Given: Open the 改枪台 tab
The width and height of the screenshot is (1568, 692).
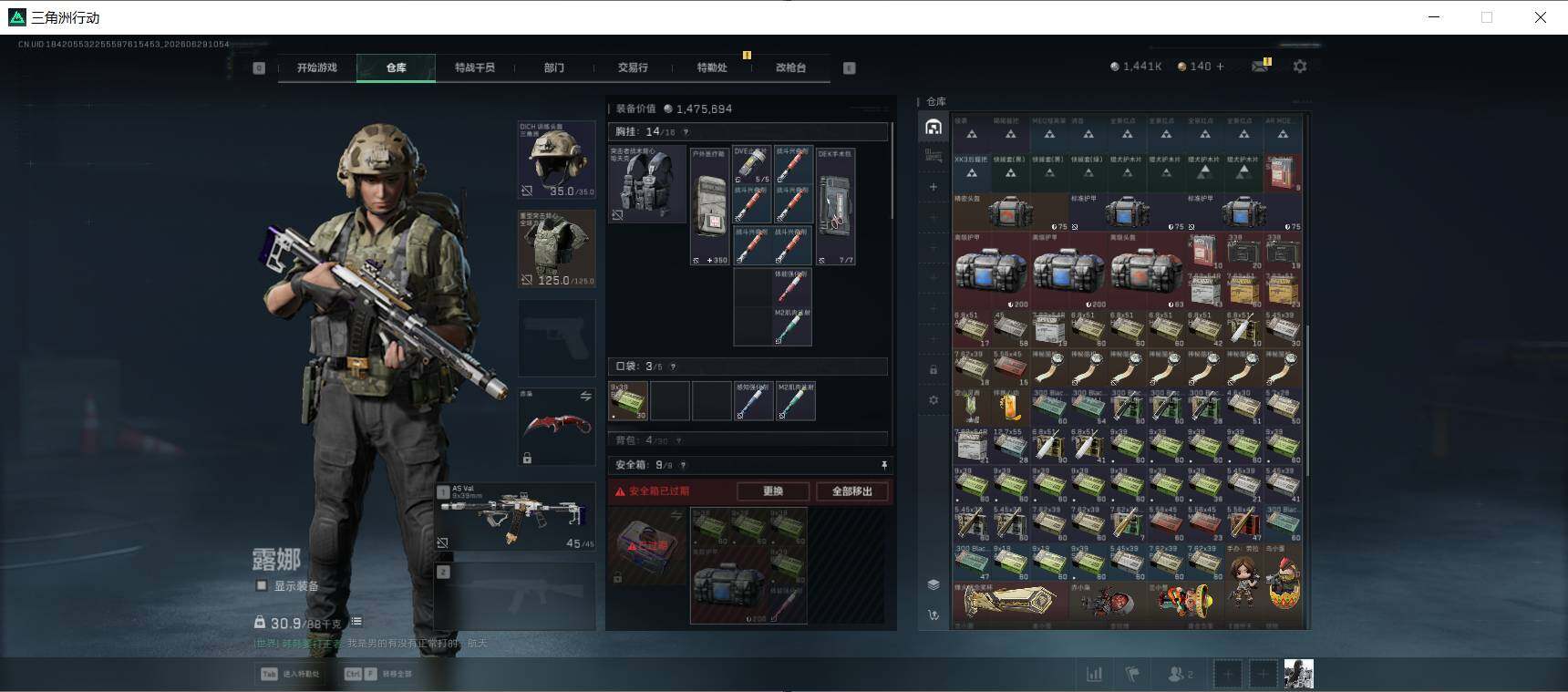Looking at the screenshot, I should coord(790,67).
